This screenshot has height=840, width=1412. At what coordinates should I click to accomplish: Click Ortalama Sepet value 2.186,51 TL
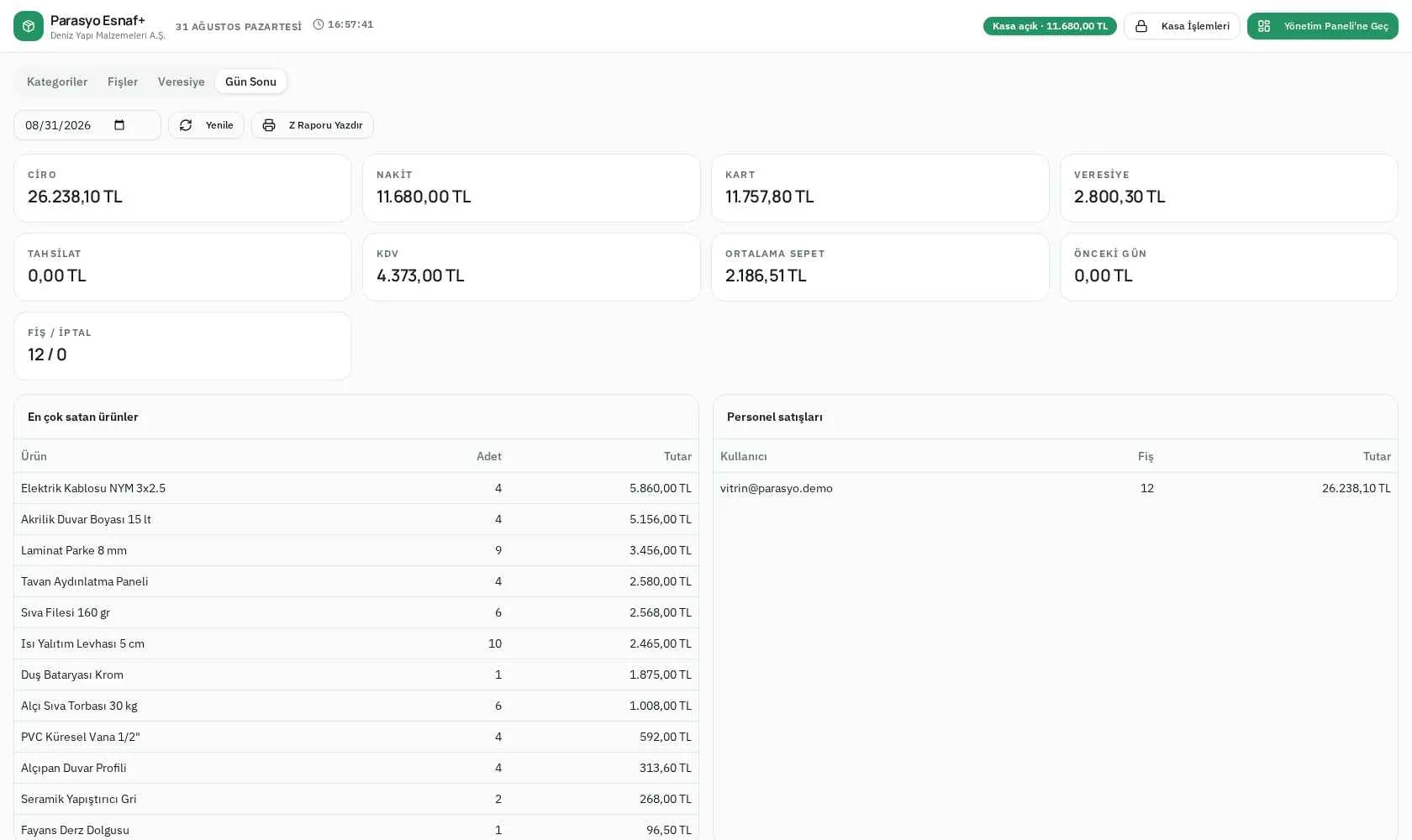766,276
